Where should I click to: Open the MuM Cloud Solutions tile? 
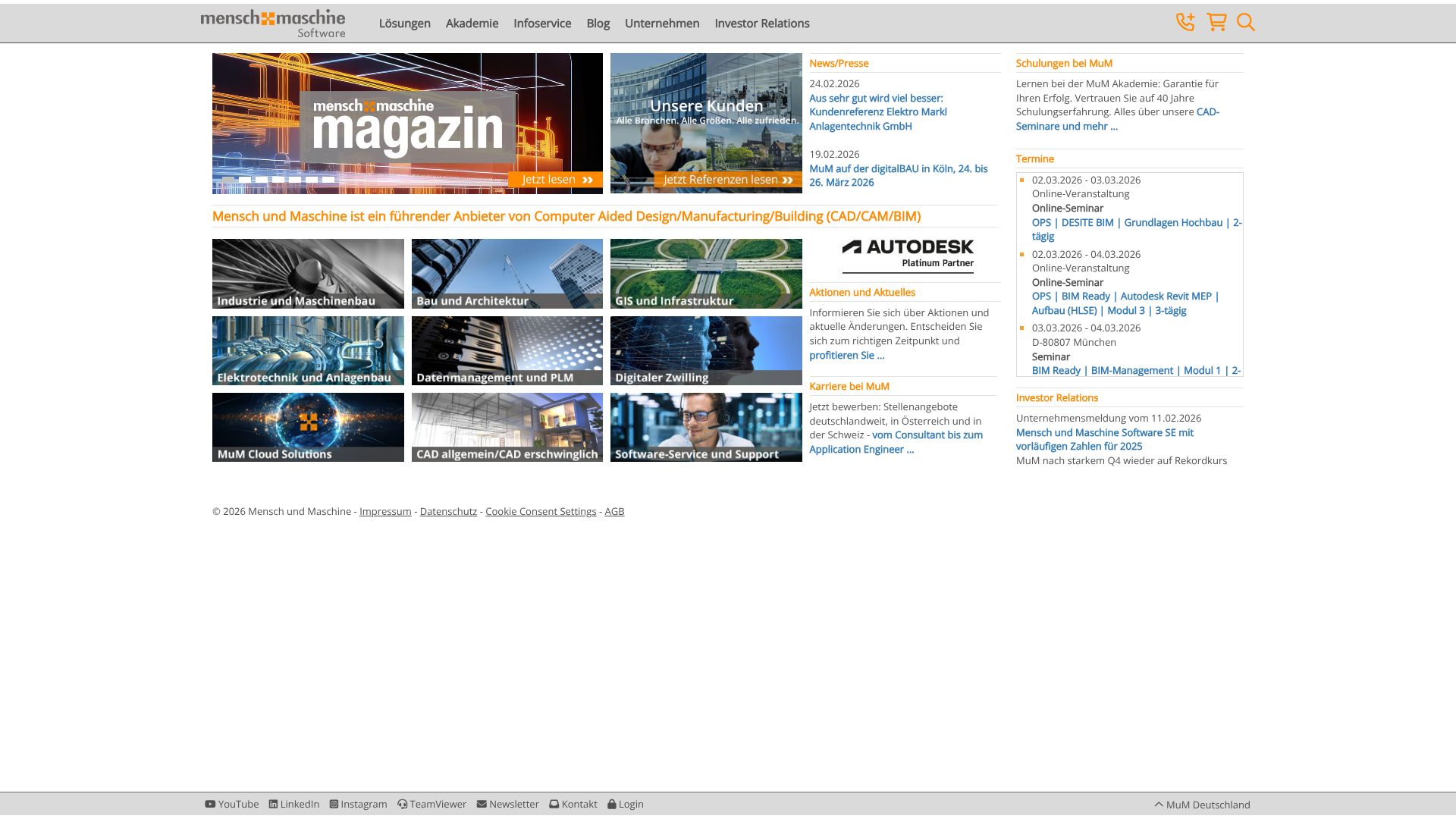[308, 428]
